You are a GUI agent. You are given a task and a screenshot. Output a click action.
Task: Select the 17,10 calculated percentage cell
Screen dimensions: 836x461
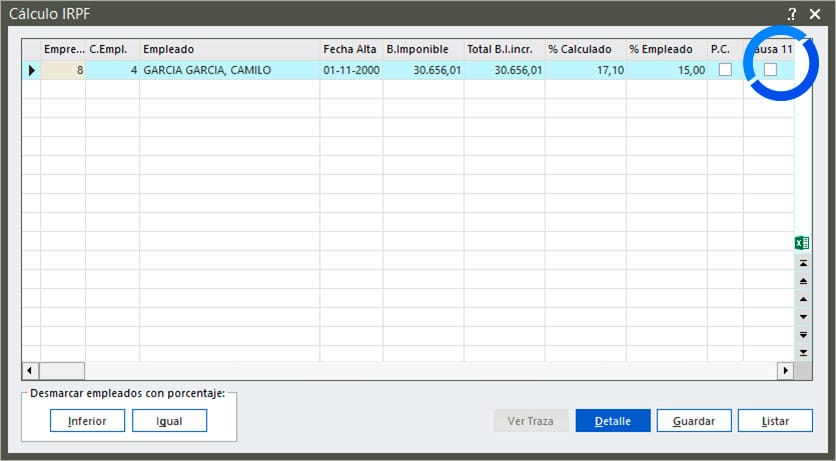pyautogui.click(x=585, y=70)
